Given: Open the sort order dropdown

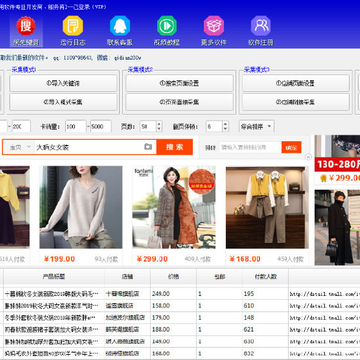Looking at the screenshot, I should [257, 127].
